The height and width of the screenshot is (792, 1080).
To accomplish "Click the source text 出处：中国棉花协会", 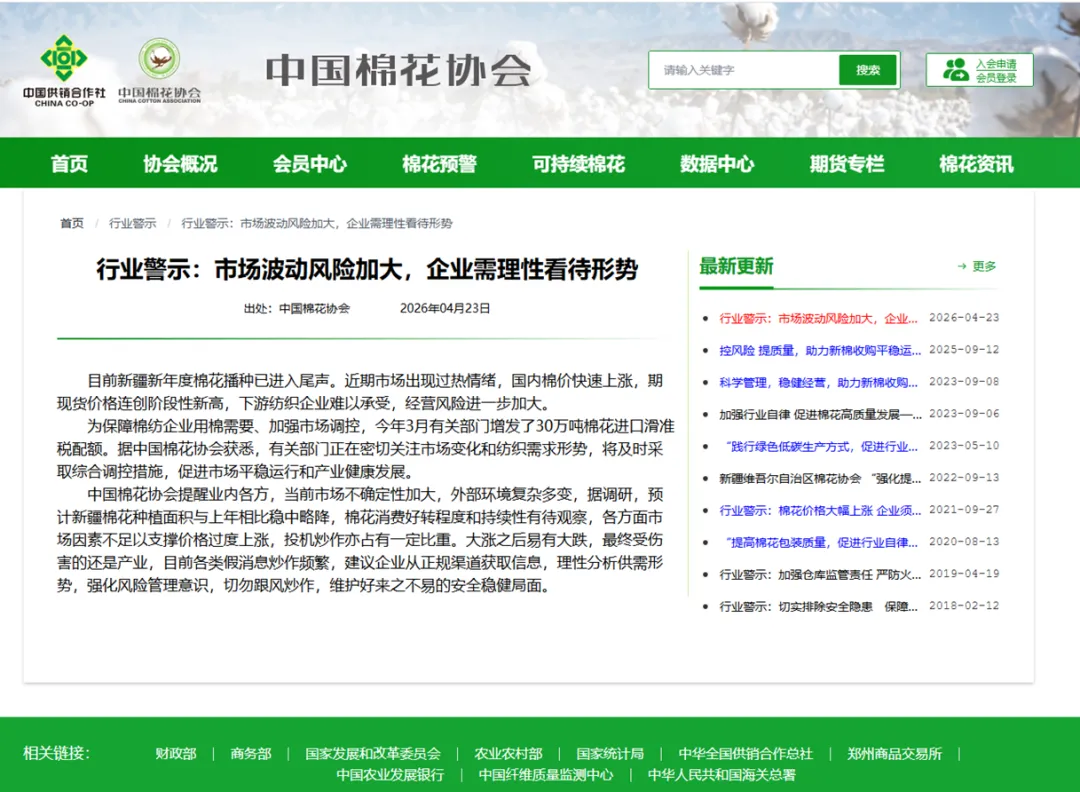I will [x=297, y=309].
